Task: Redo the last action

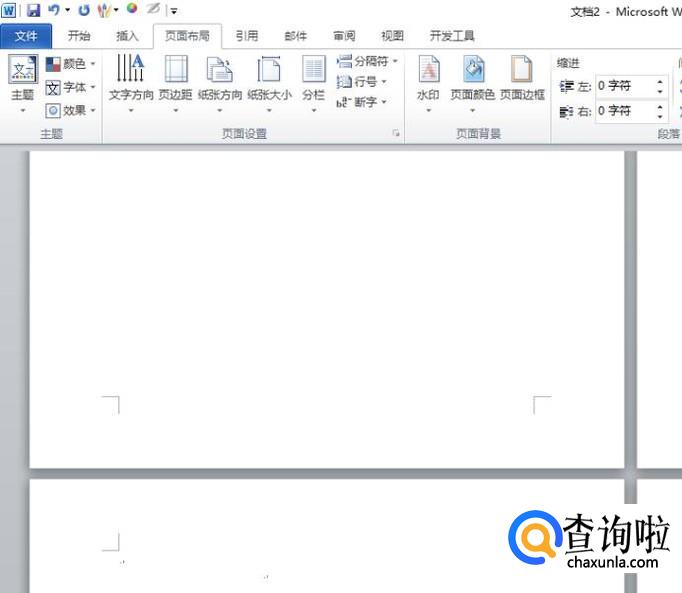Action: click(84, 10)
